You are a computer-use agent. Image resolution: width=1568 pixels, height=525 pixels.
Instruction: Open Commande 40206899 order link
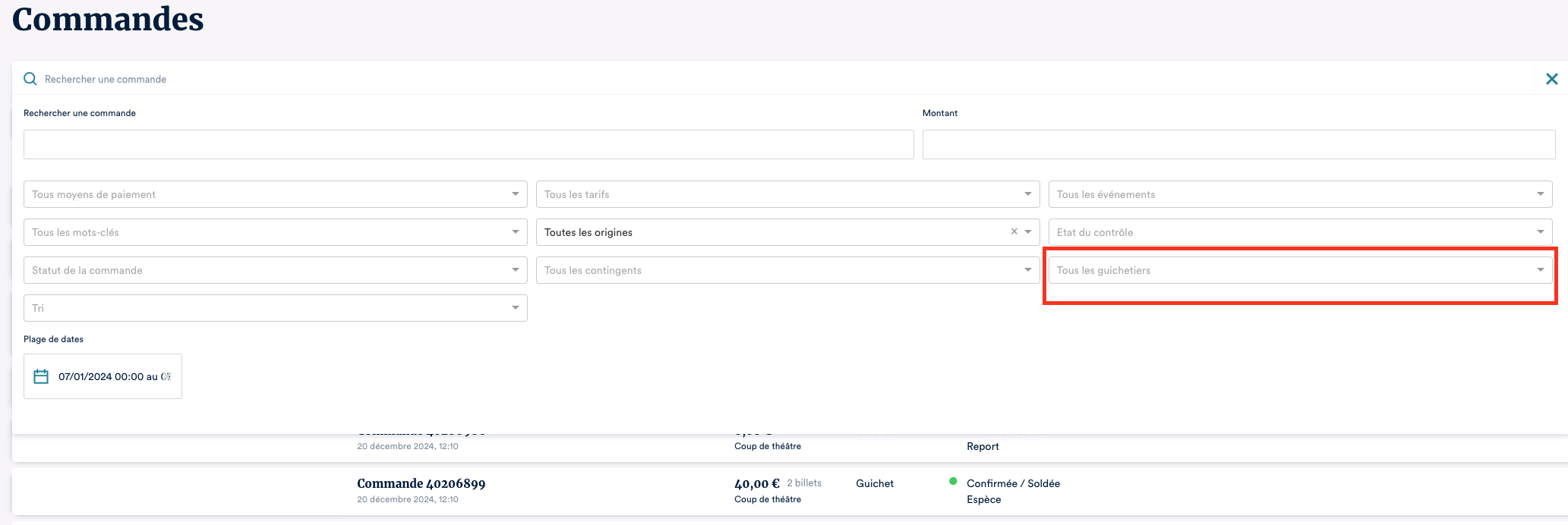coord(421,483)
